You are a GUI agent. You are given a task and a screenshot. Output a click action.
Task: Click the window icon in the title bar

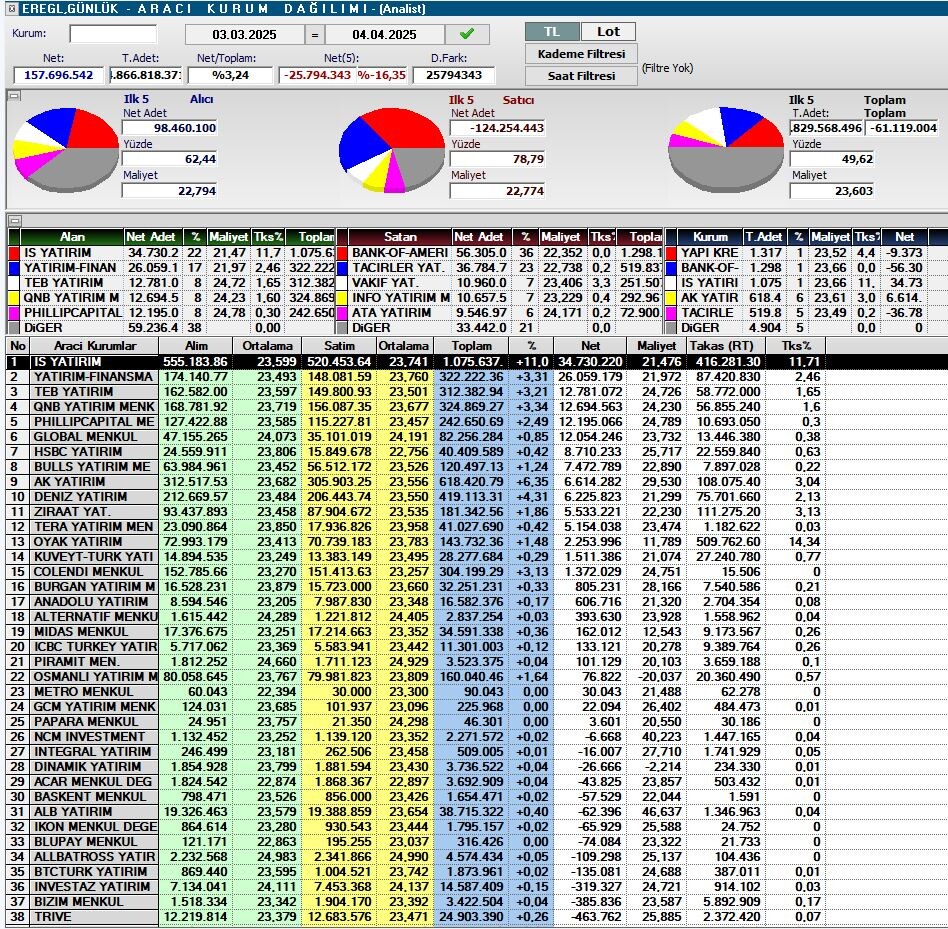pyautogui.click(x=11, y=8)
